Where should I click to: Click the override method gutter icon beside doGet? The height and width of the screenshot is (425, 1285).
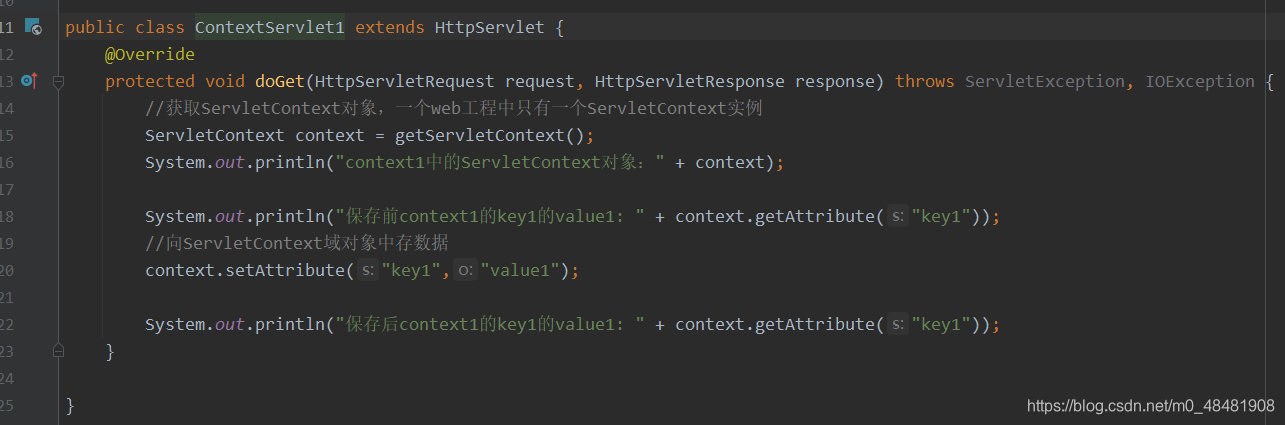point(29,81)
